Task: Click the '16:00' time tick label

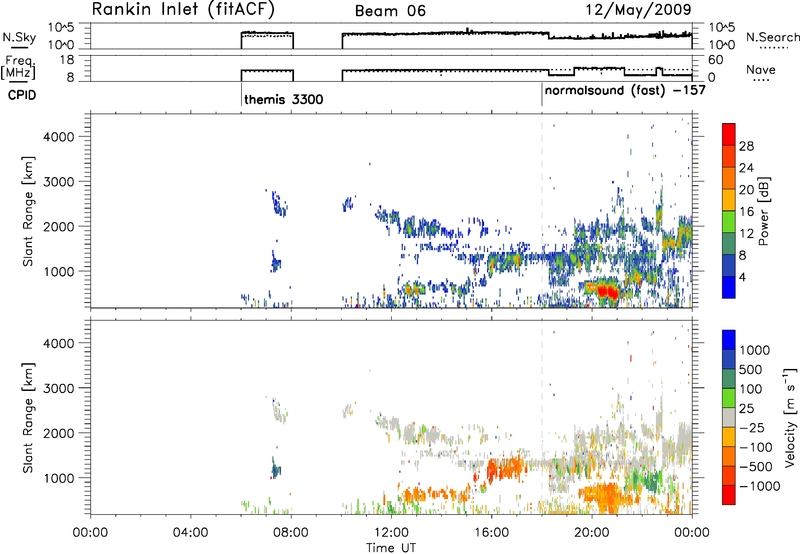Action: [491, 533]
